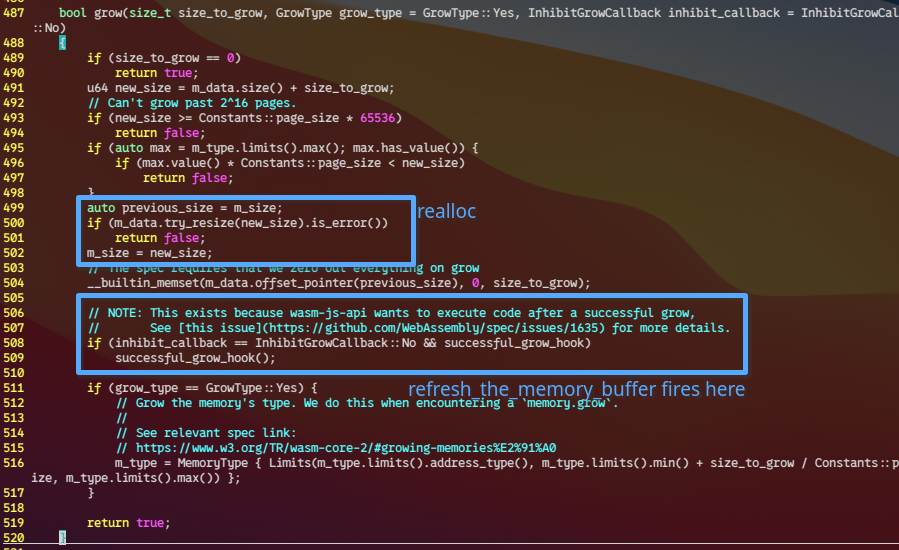The image size is (899, 550).
Task: Click 'return true;' on line 519
Action: click(x=128, y=523)
